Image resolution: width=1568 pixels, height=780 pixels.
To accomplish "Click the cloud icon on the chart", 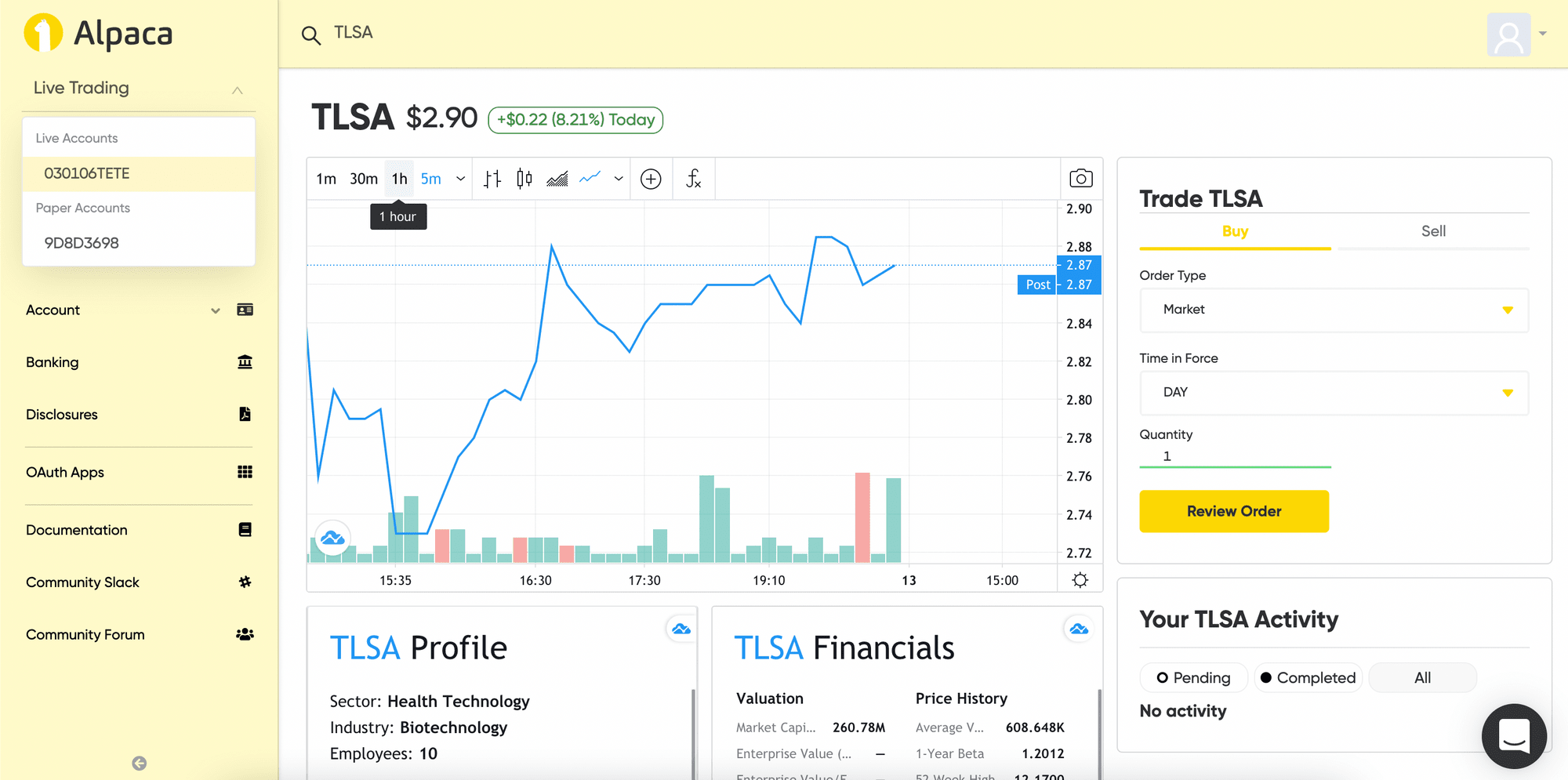I will (x=332, y=538).
